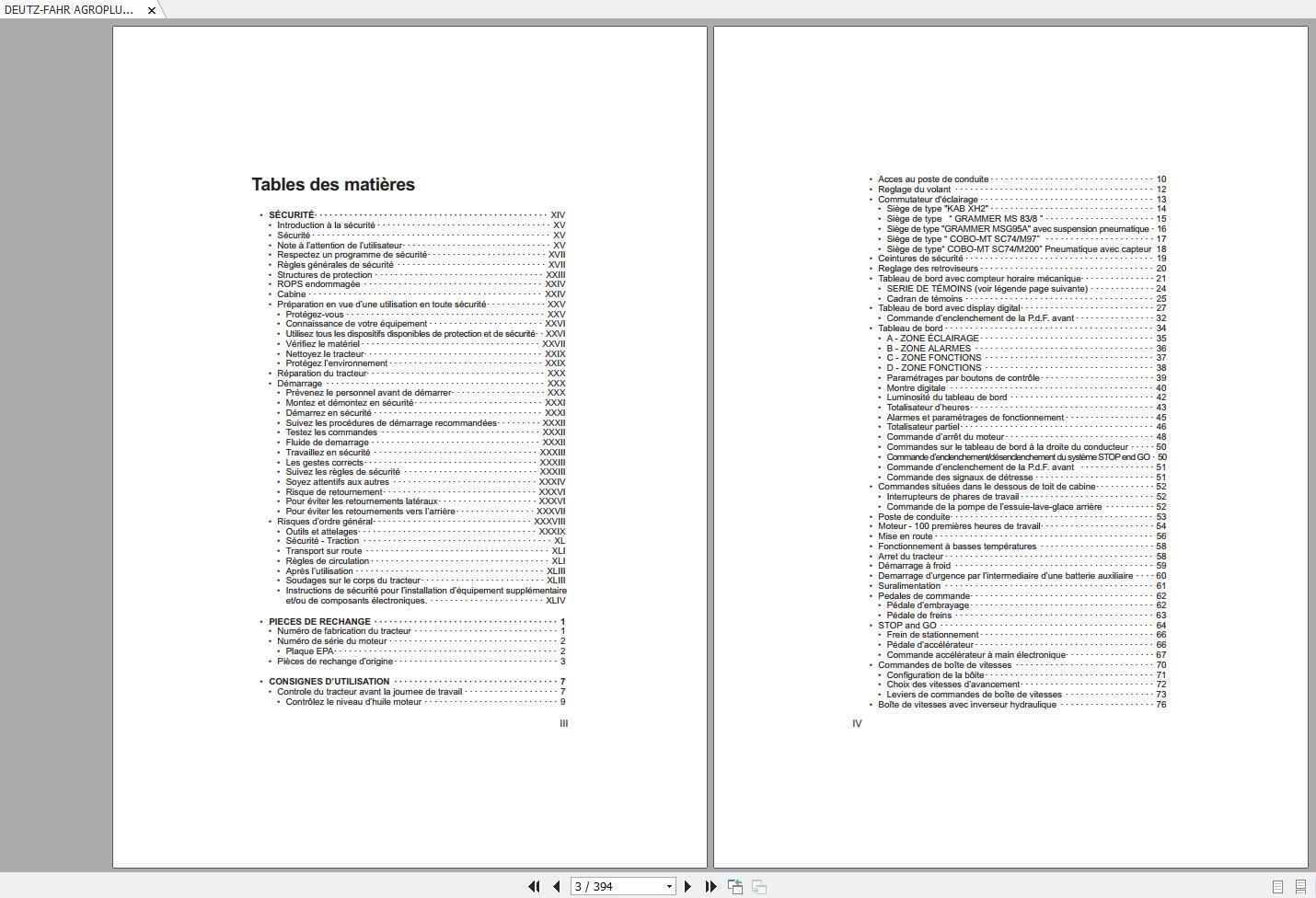Open the PIECES DE RECHANGE contents entry
Image resolution: width=1316 pixels, height=898 pixels.
(319, 622)
